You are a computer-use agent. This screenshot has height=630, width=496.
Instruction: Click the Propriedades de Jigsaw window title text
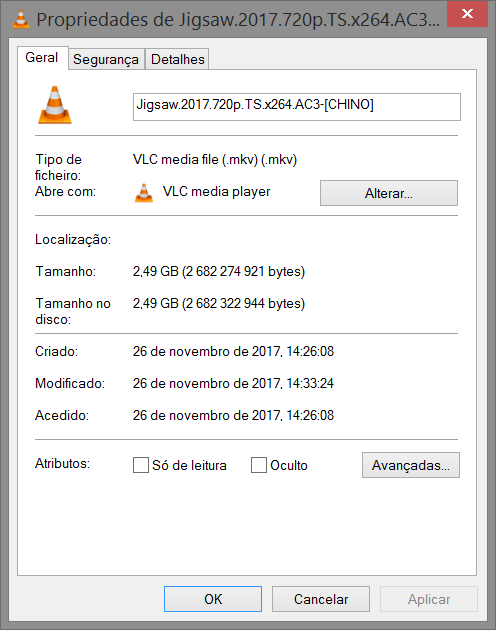click(x=238, y=20)
